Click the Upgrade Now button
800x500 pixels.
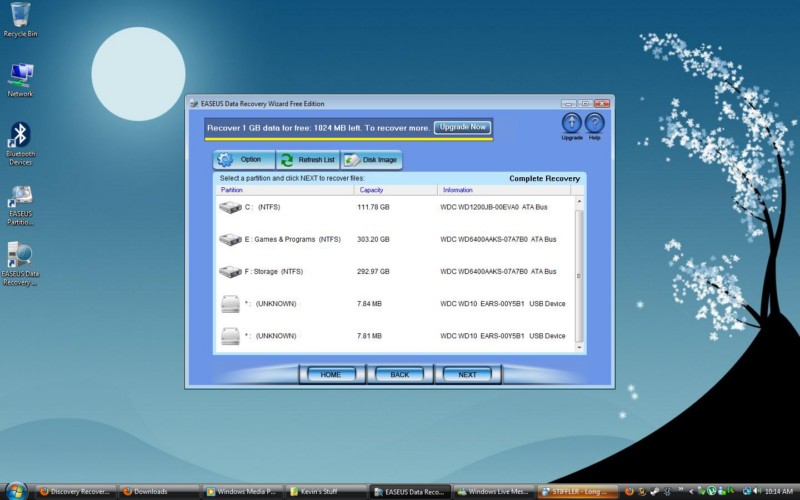[462, 127]
